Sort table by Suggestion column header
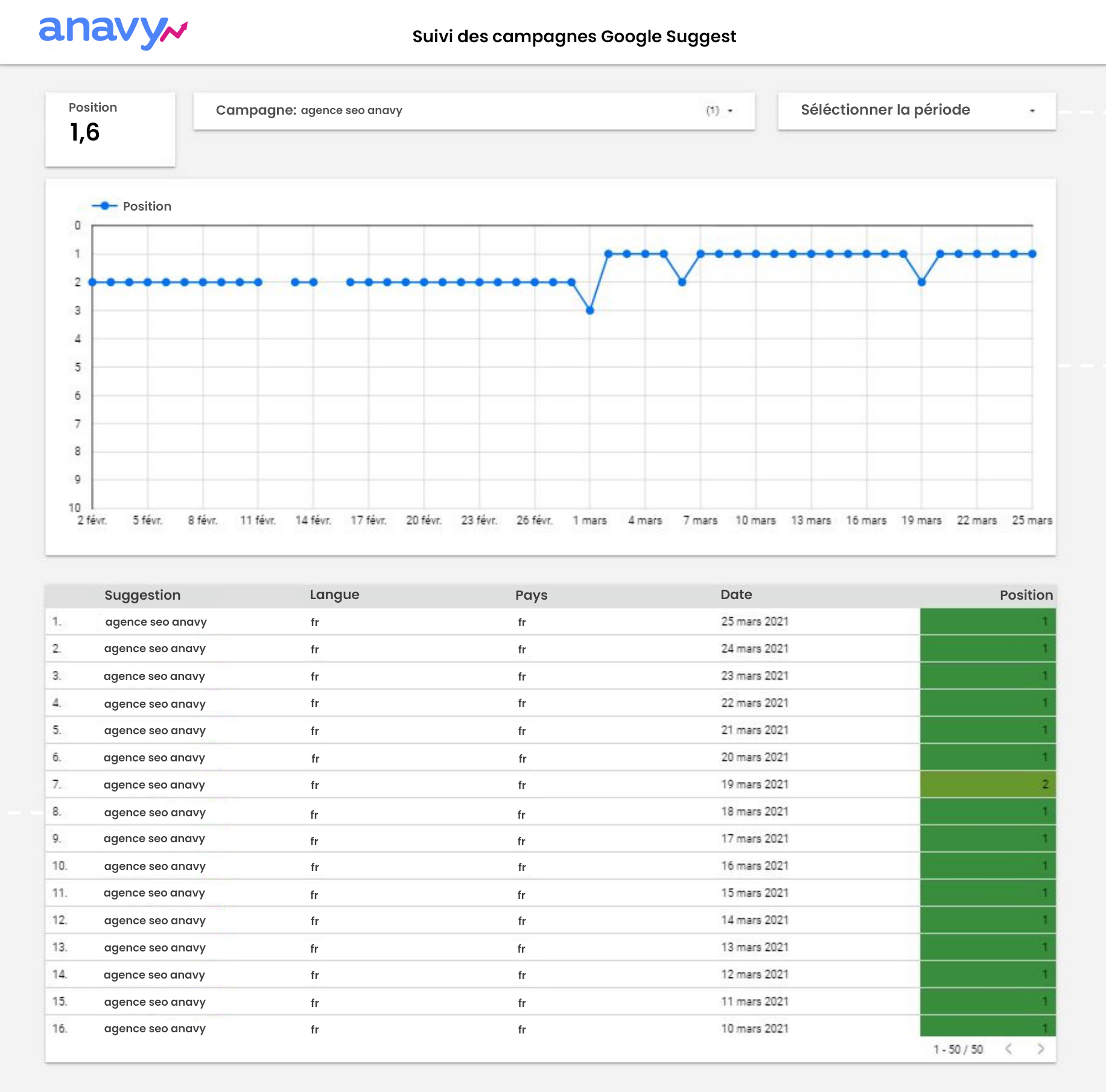The height and width of the screenshot is (1092, 1106). coord(142,595)
